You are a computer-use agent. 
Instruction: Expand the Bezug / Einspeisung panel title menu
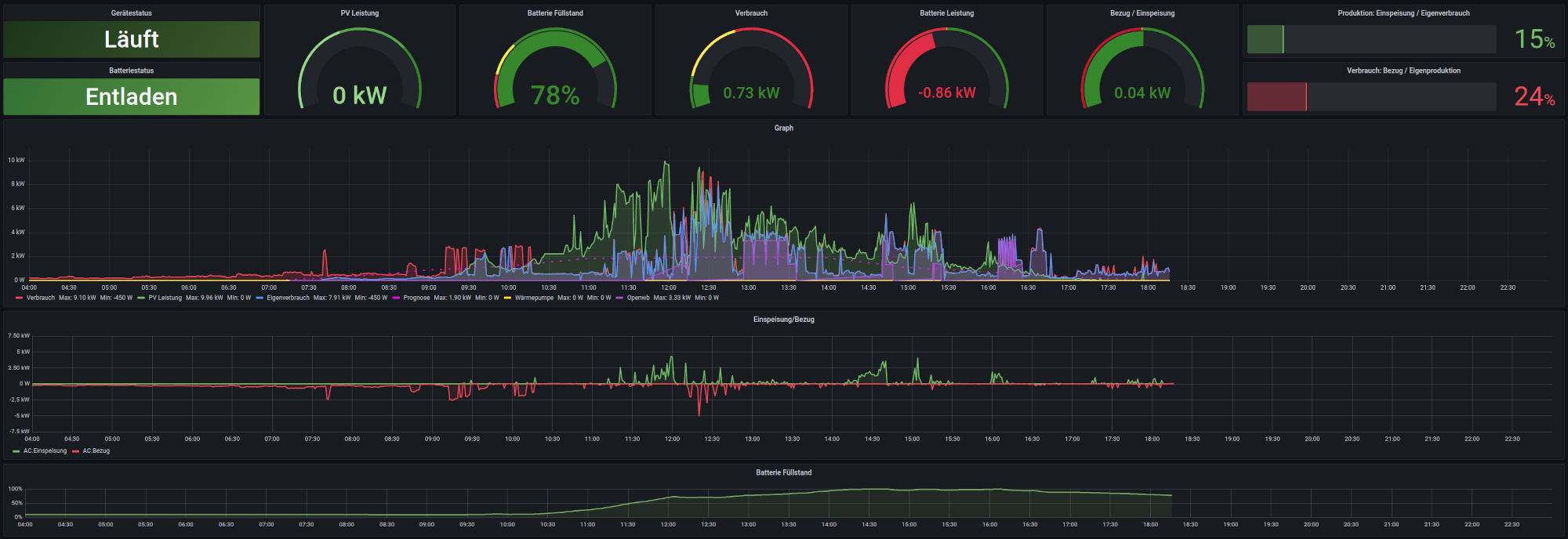point(1142,13)
